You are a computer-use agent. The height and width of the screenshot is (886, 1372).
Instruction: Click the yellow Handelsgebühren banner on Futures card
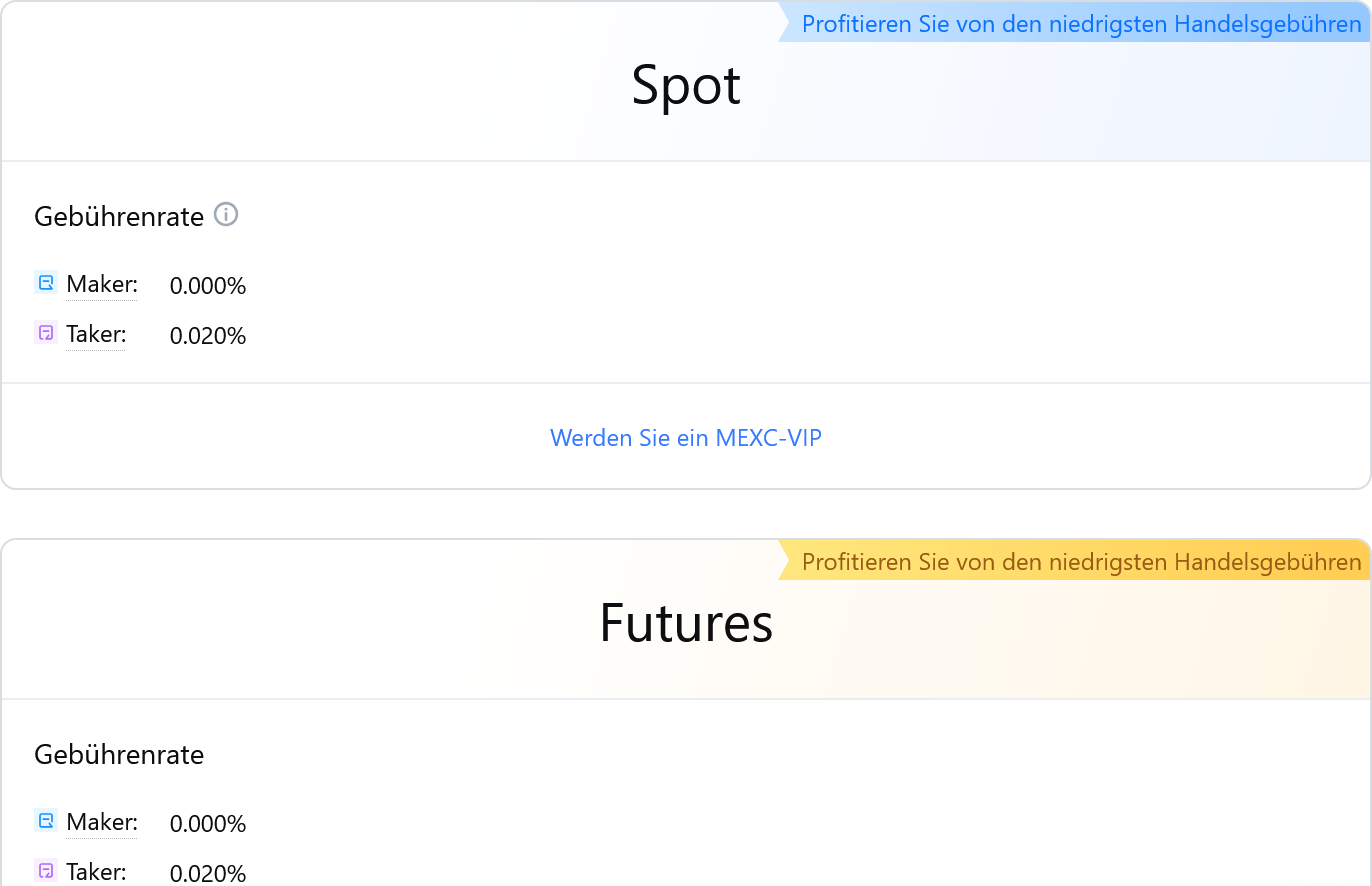click(1075, 562)
